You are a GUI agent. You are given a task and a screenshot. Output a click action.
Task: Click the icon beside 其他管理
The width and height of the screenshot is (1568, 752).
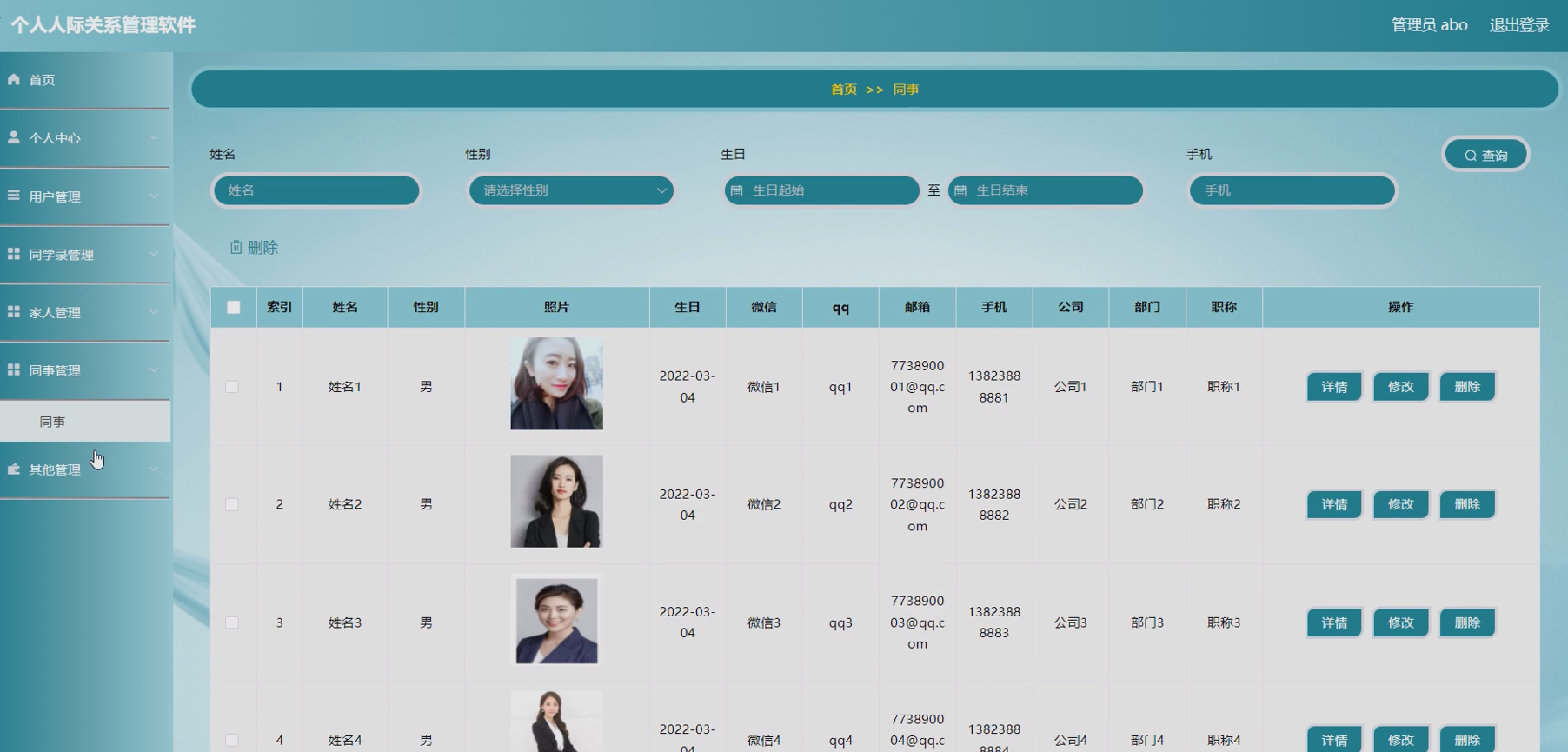pyautogui.click(x=14, y=469)
